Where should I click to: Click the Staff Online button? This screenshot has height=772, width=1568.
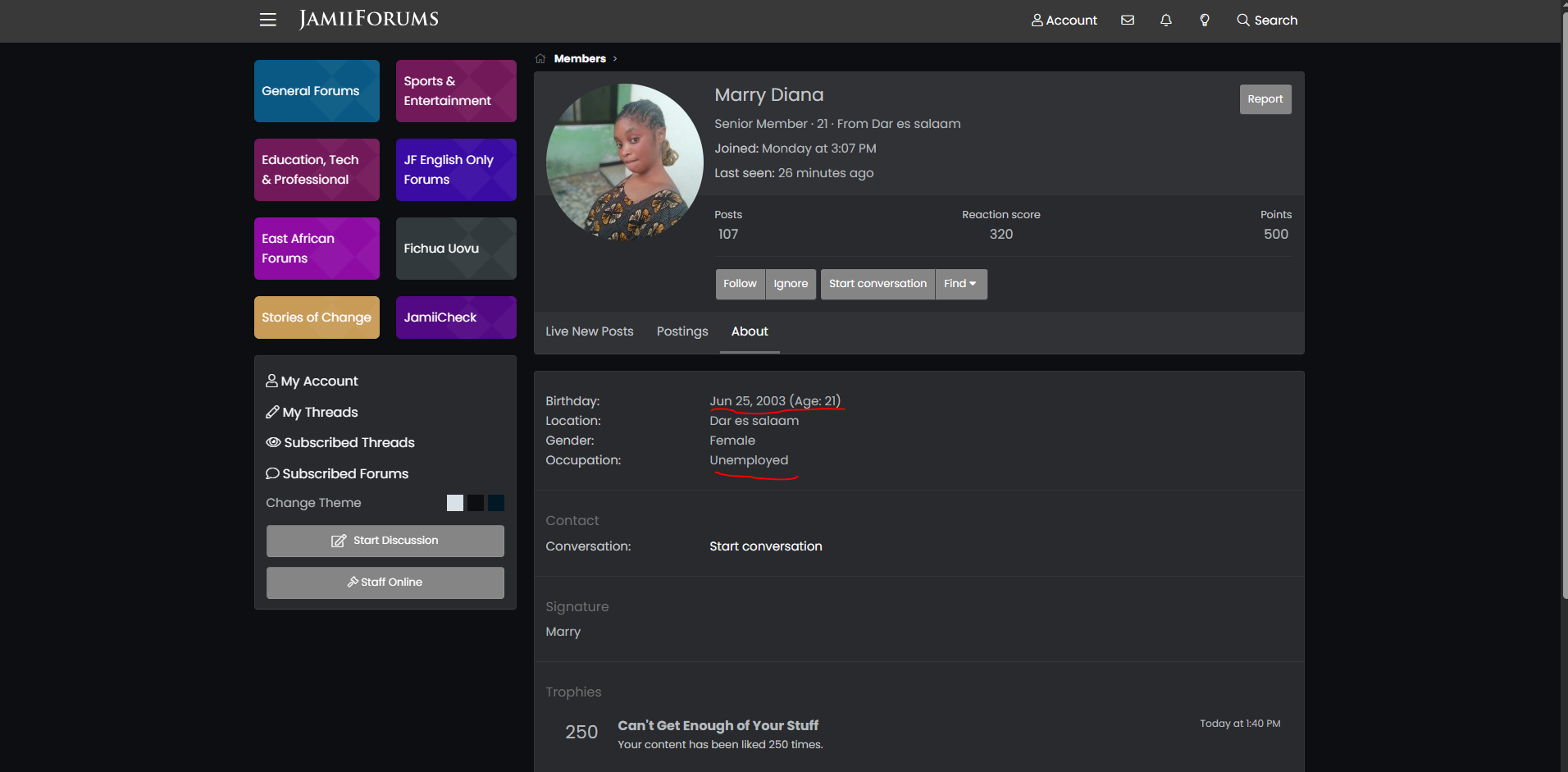(385, 582)
